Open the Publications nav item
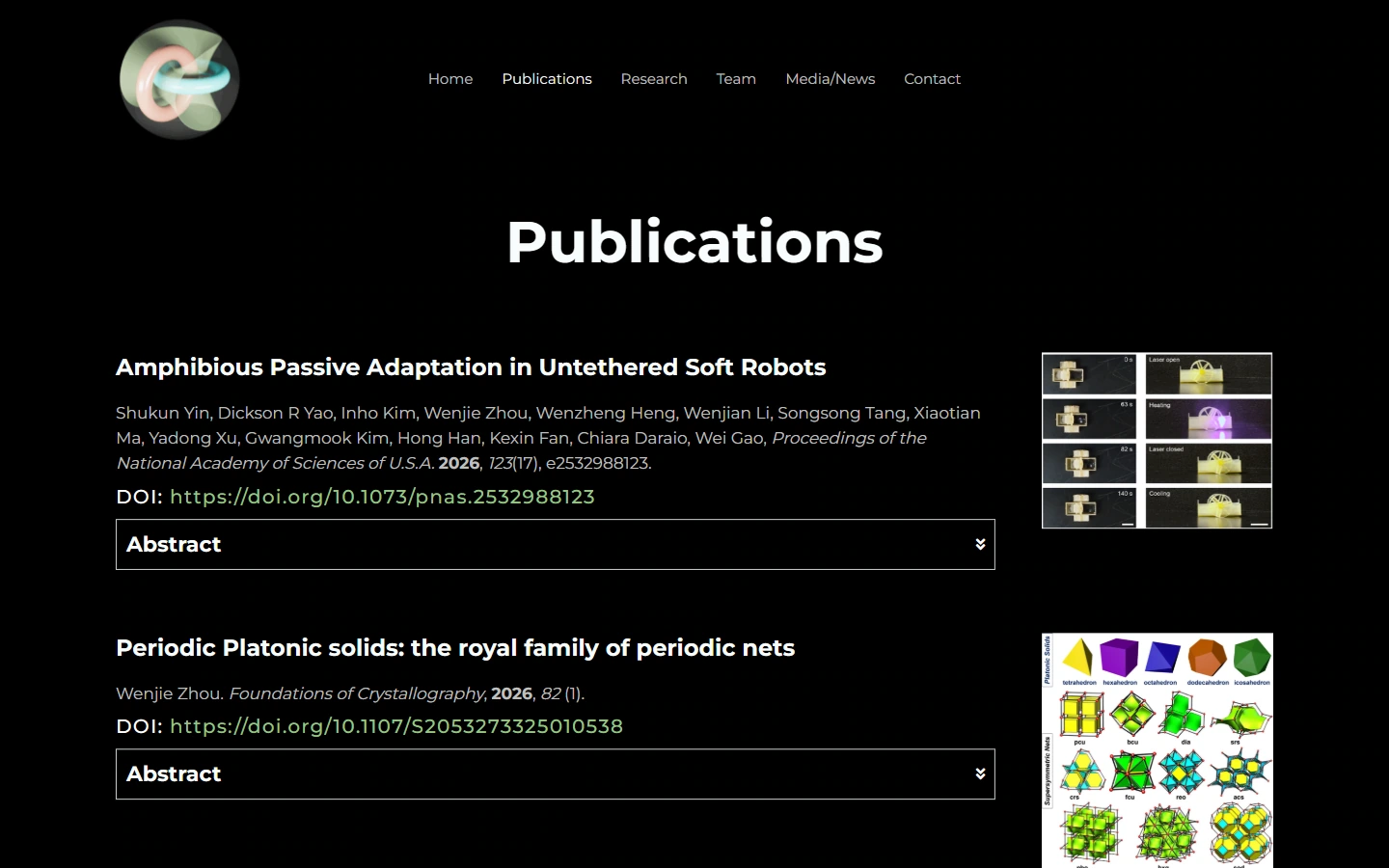The width and height of the screenshot is (1389, 868). point(547,79)
